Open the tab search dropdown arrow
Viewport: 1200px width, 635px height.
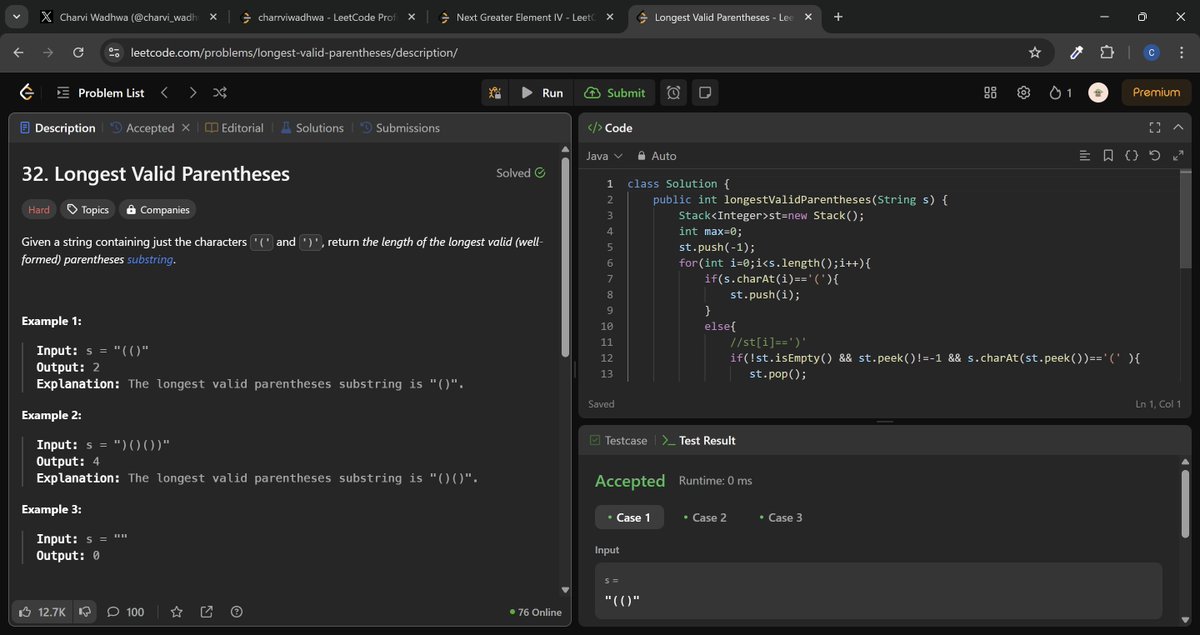click(x=16, y=17)
